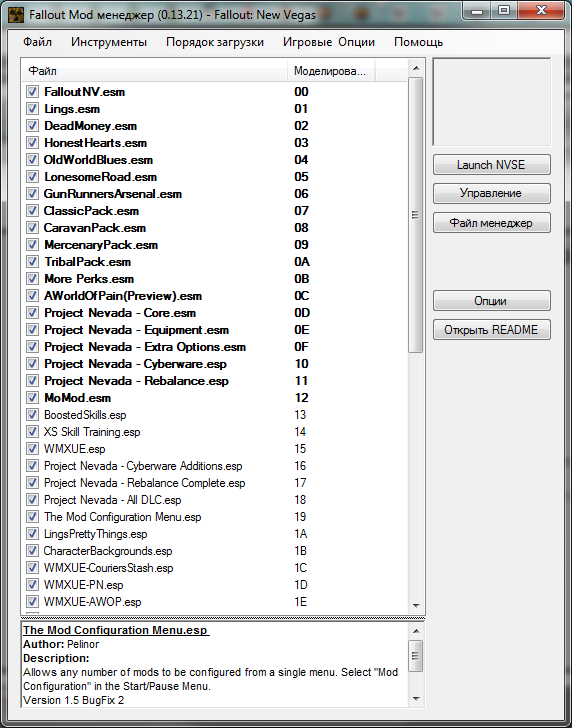This screenshot has width=572, height=728.
Task: Disable BoostedSkills.esp checkbox
Action: tap(32, 415)
